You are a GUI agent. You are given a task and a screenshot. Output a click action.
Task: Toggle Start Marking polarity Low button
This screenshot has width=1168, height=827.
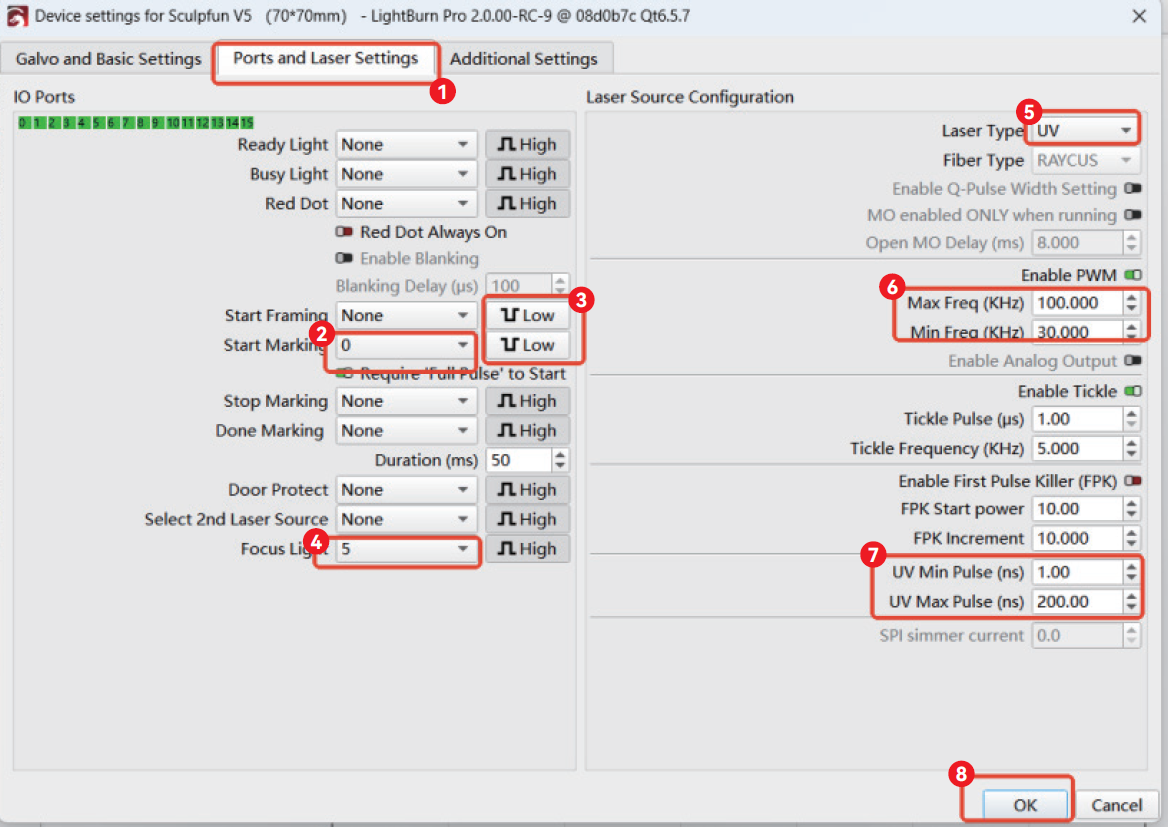click(x=527, y=345)
